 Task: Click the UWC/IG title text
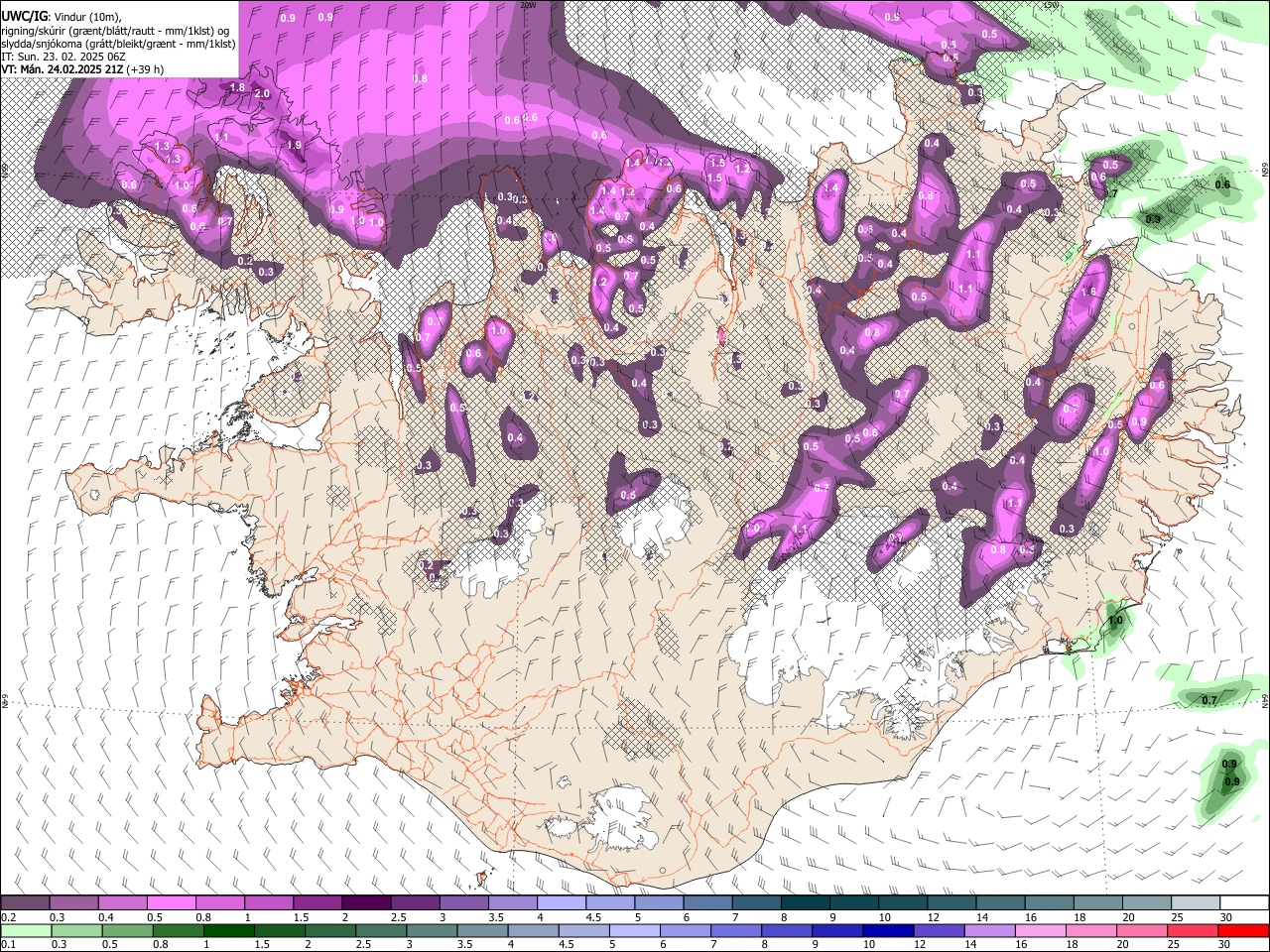click(x=23, y=16)
